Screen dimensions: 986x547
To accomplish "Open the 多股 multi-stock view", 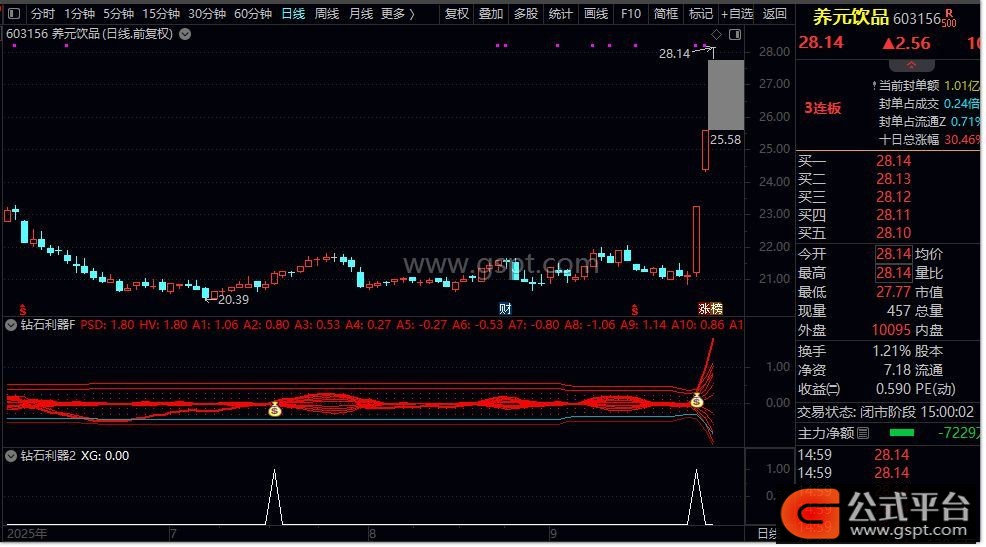I will (x=526, y=13).
